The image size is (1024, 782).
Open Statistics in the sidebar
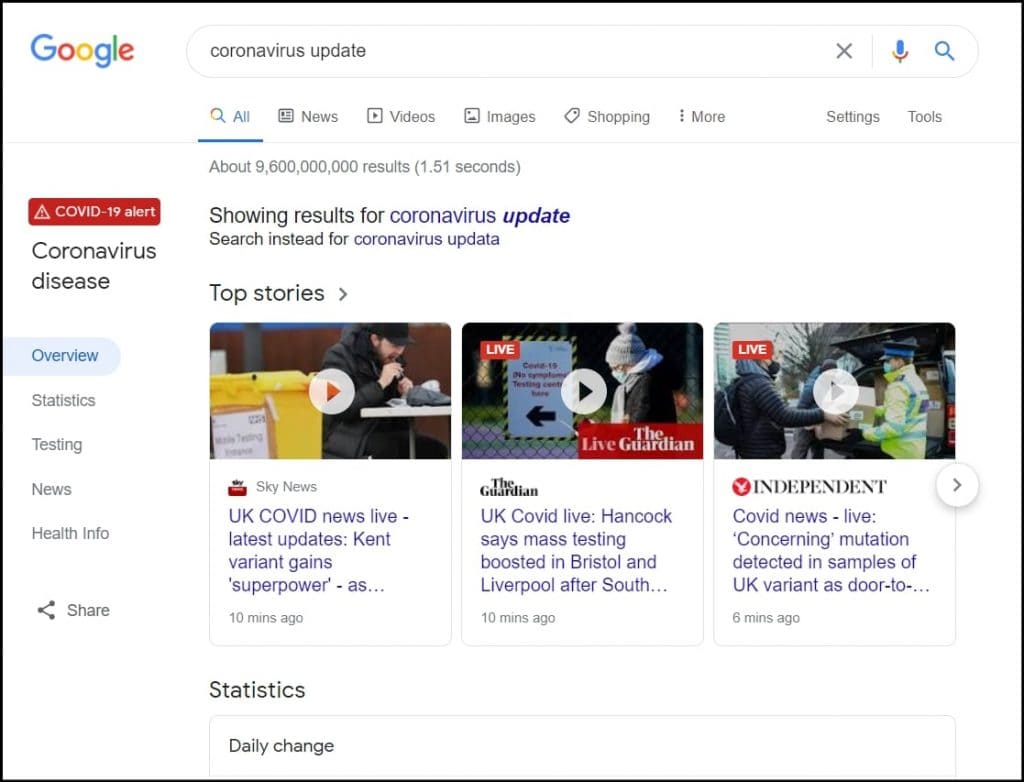[63, 400]
